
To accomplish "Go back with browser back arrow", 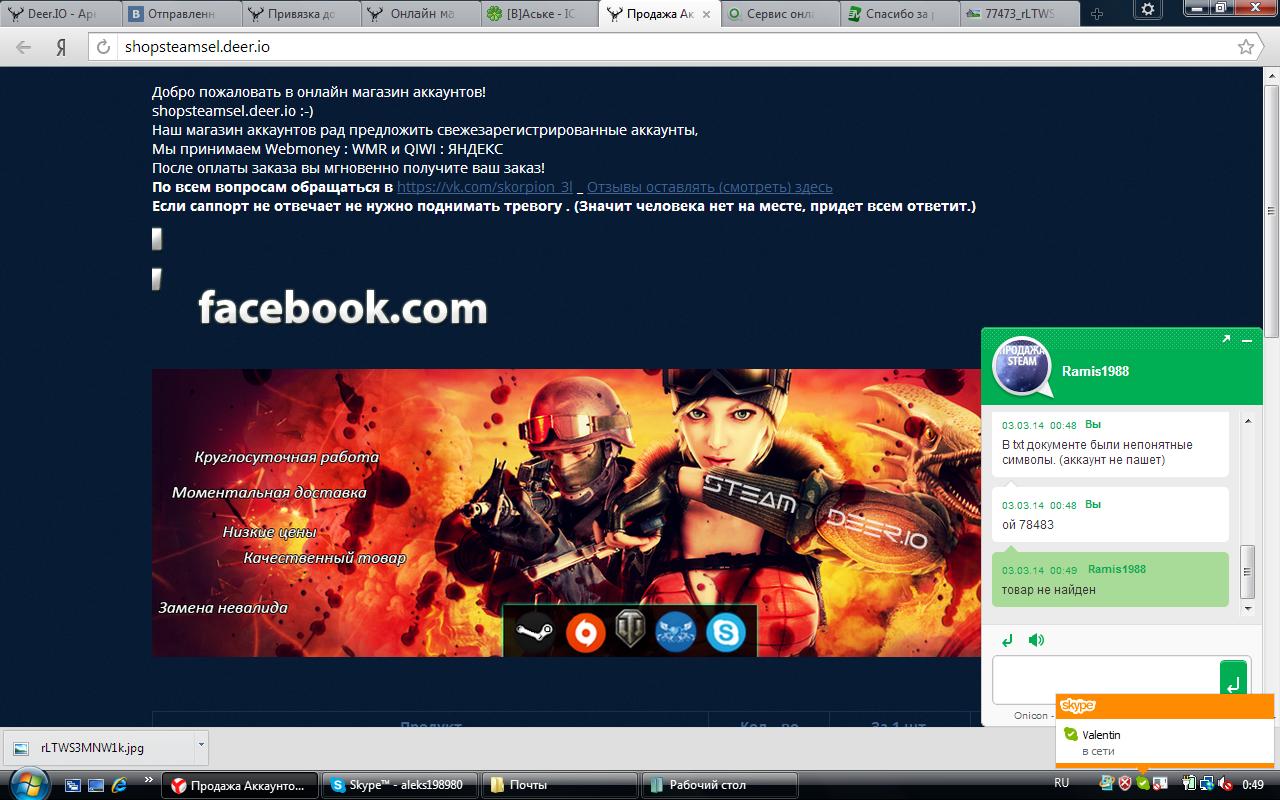I will (23, 47).
